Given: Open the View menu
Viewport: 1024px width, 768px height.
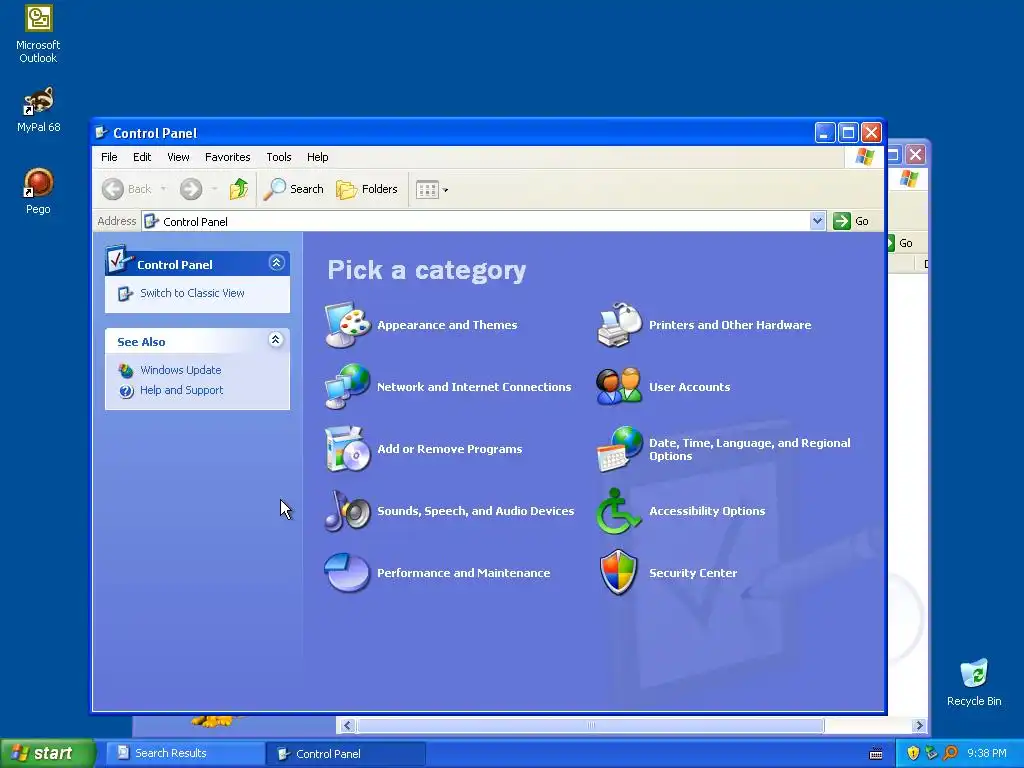Looking at the screenshot, I should coord(178,157).
